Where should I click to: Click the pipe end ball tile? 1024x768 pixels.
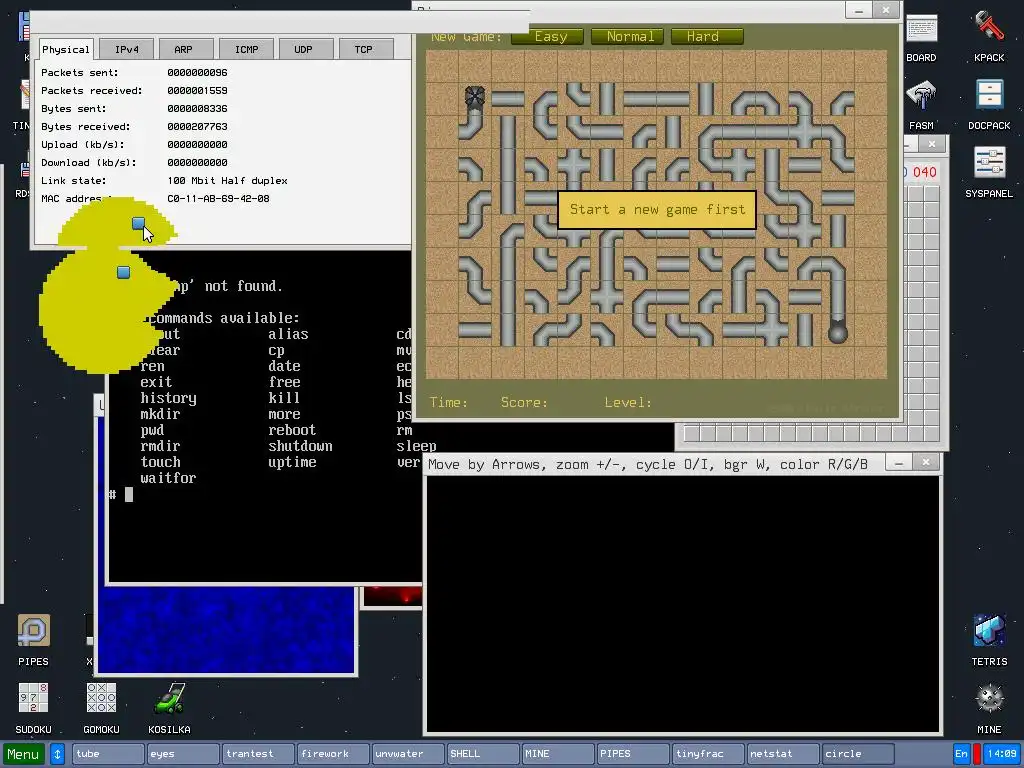point(838,332)
